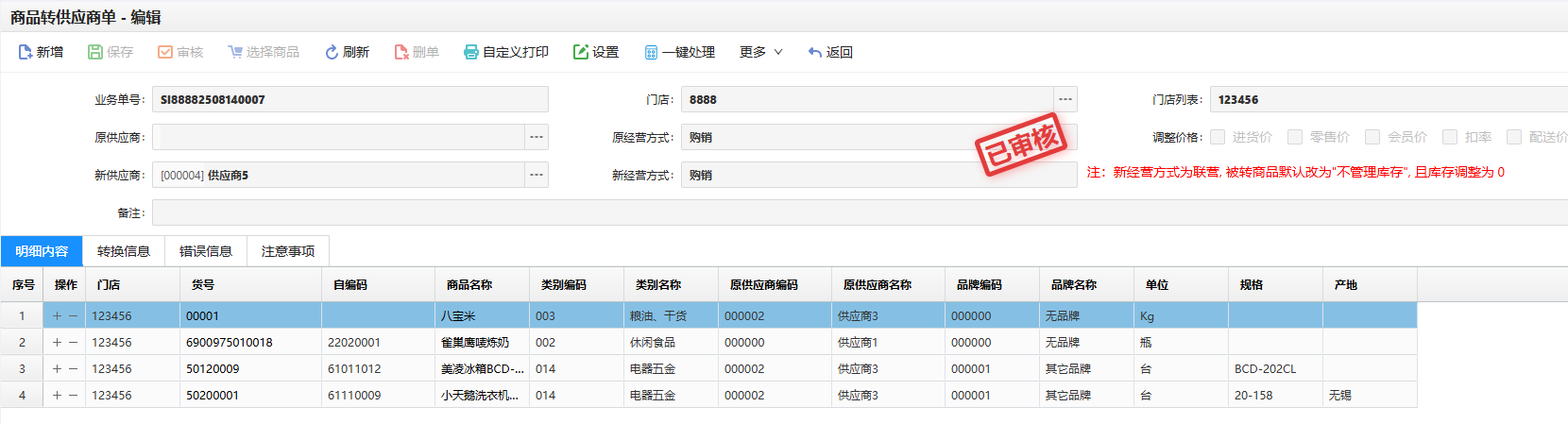Toggle the 会员价 checkbox
The height and width of the screenshot is (424, 1568).
pyautogui.click(x=1372, y=137)
